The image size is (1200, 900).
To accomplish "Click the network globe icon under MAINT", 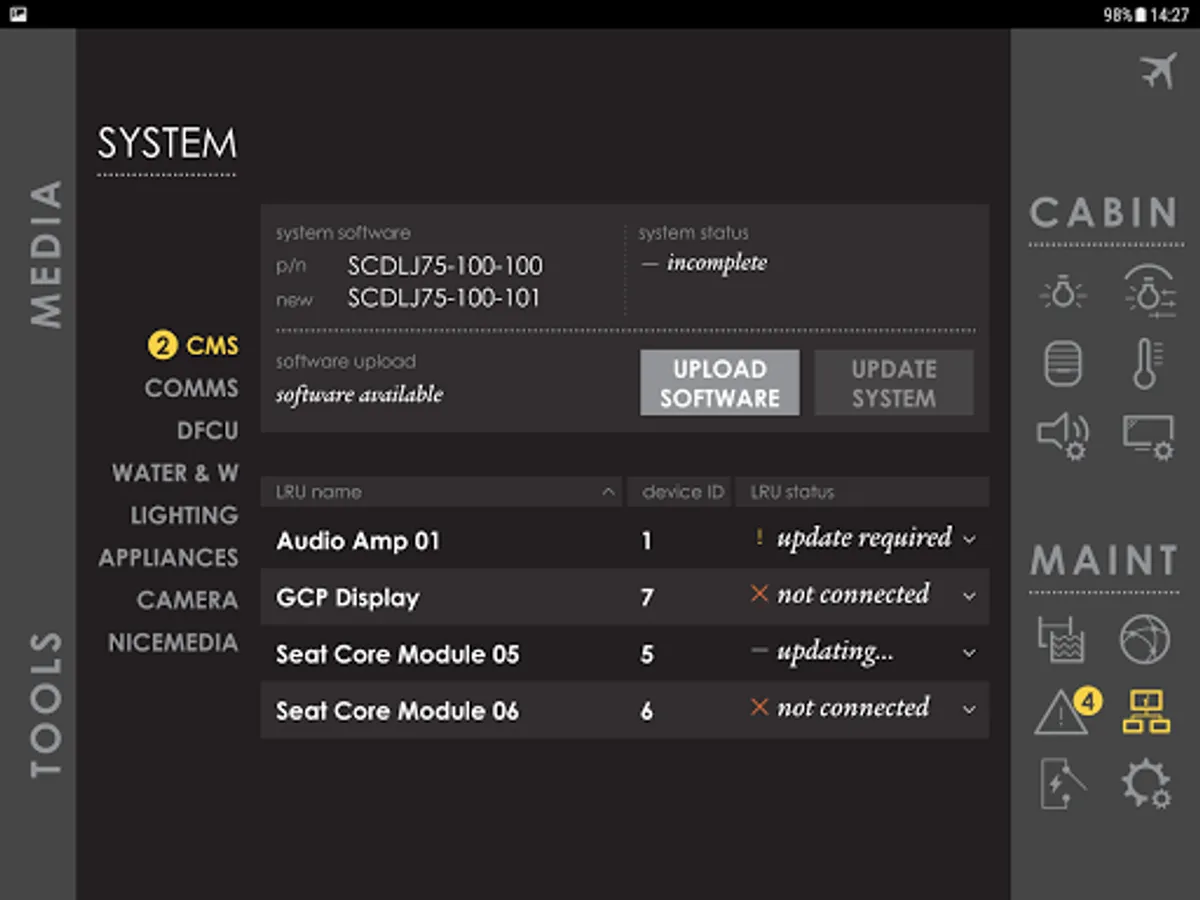I will (x=1145, y=640).
